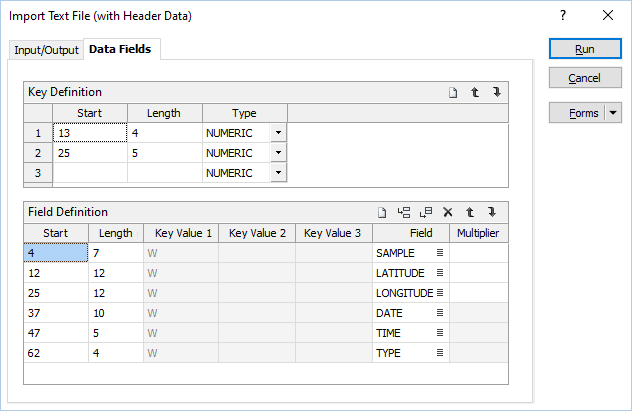This screenshot has width=640, height=416.
Task: Edit the Start 25 of the LONGITUDE row
Action: tap(56, 293)
